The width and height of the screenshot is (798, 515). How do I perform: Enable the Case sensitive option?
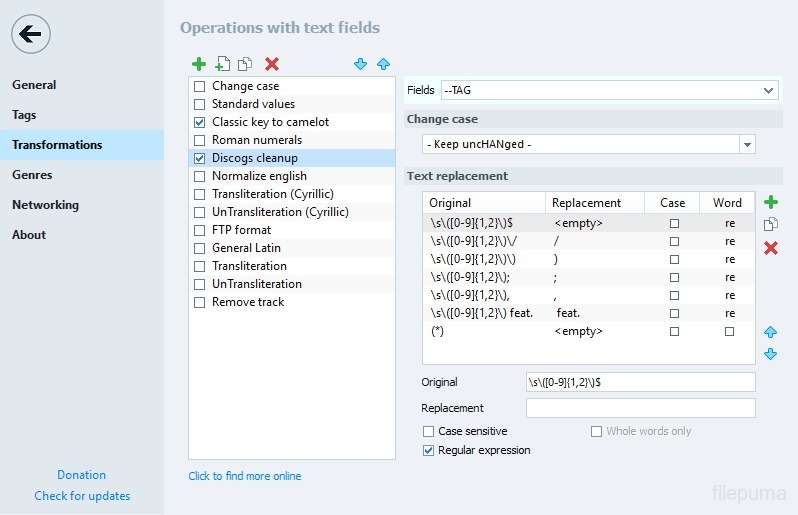pos(429,432)
